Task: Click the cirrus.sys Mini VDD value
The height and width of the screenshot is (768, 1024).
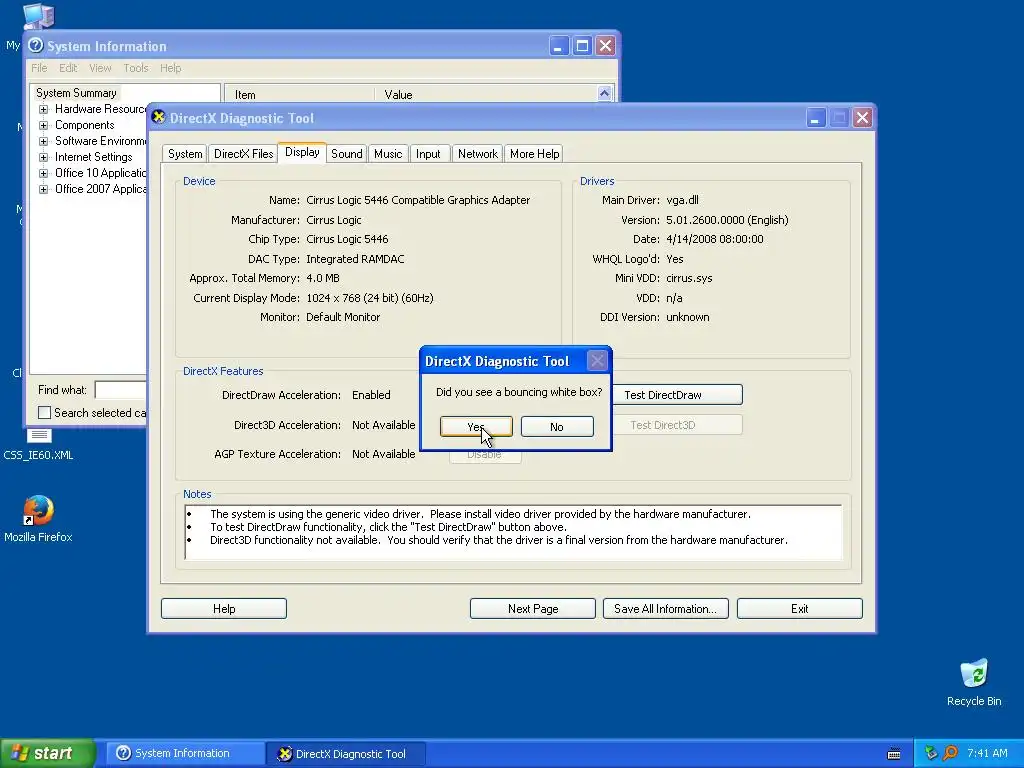Action: click(x=689, y=278)
